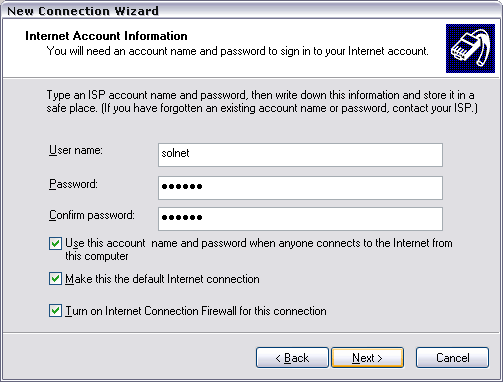The image size is (503, 382).
Task: Click the 'Password:' label text
Action: (x=73, y=184)
